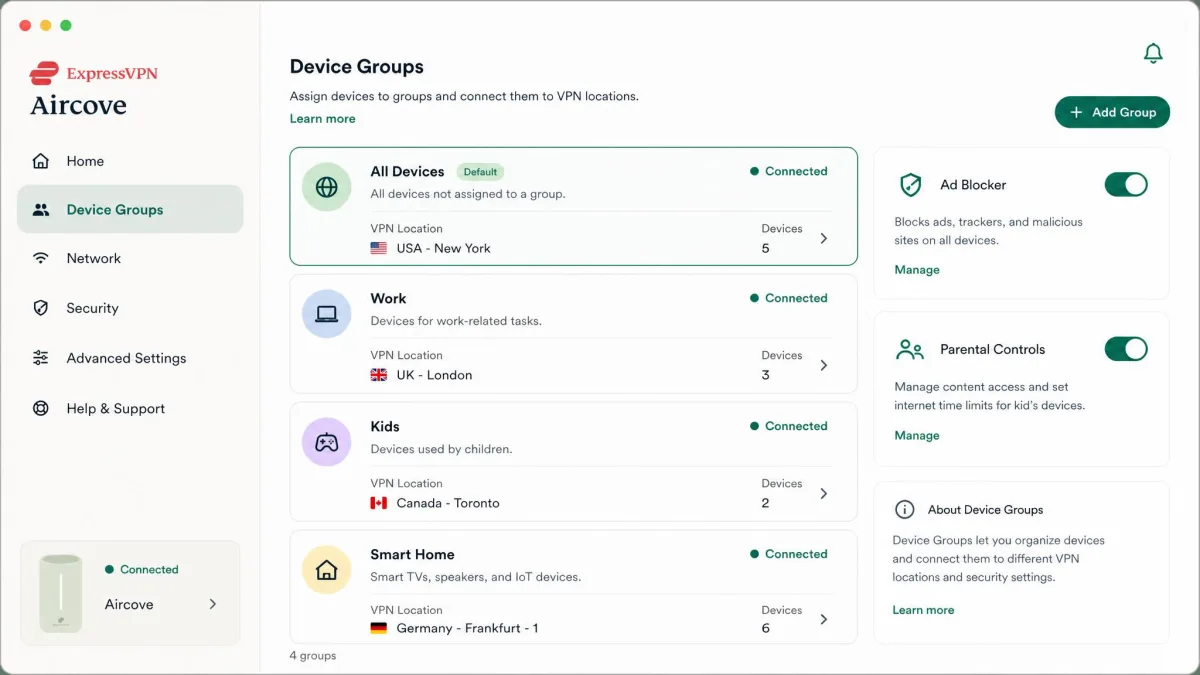Screen dimensions: 1200x675
Task: Click the UK flag icon
Action: [x=379, y=375]
